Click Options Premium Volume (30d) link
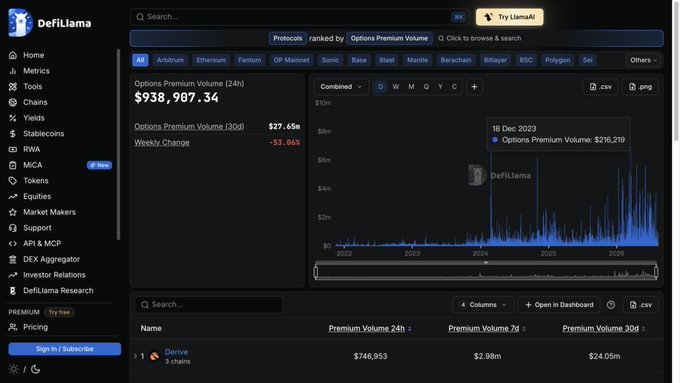680x383 pixels. pyautogui.click(x=189, y=126)
